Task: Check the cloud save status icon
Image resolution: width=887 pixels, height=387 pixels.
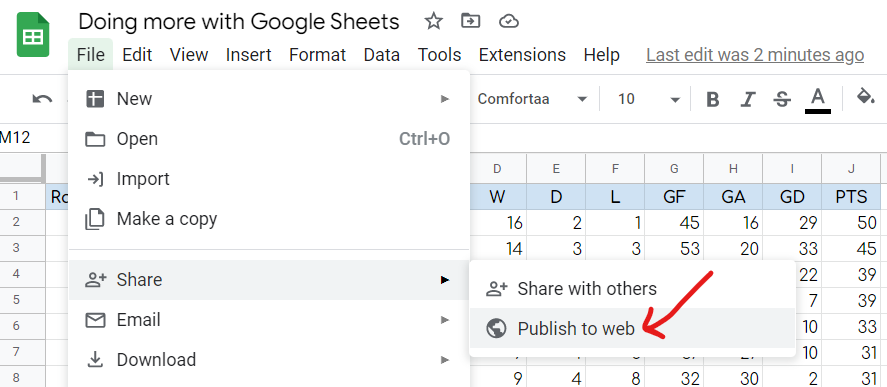Action: pos(509,22)
